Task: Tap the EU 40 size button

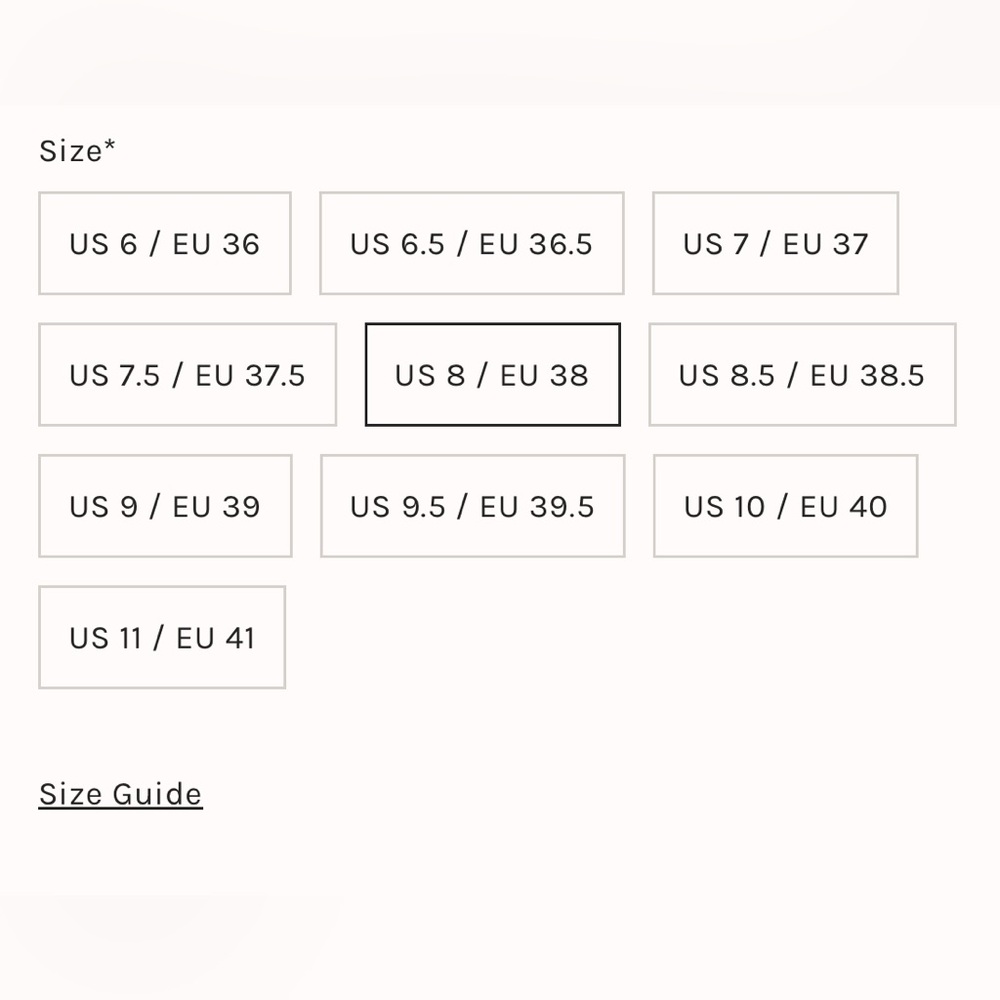Action: pyautogui.click(x=786, y=506)
